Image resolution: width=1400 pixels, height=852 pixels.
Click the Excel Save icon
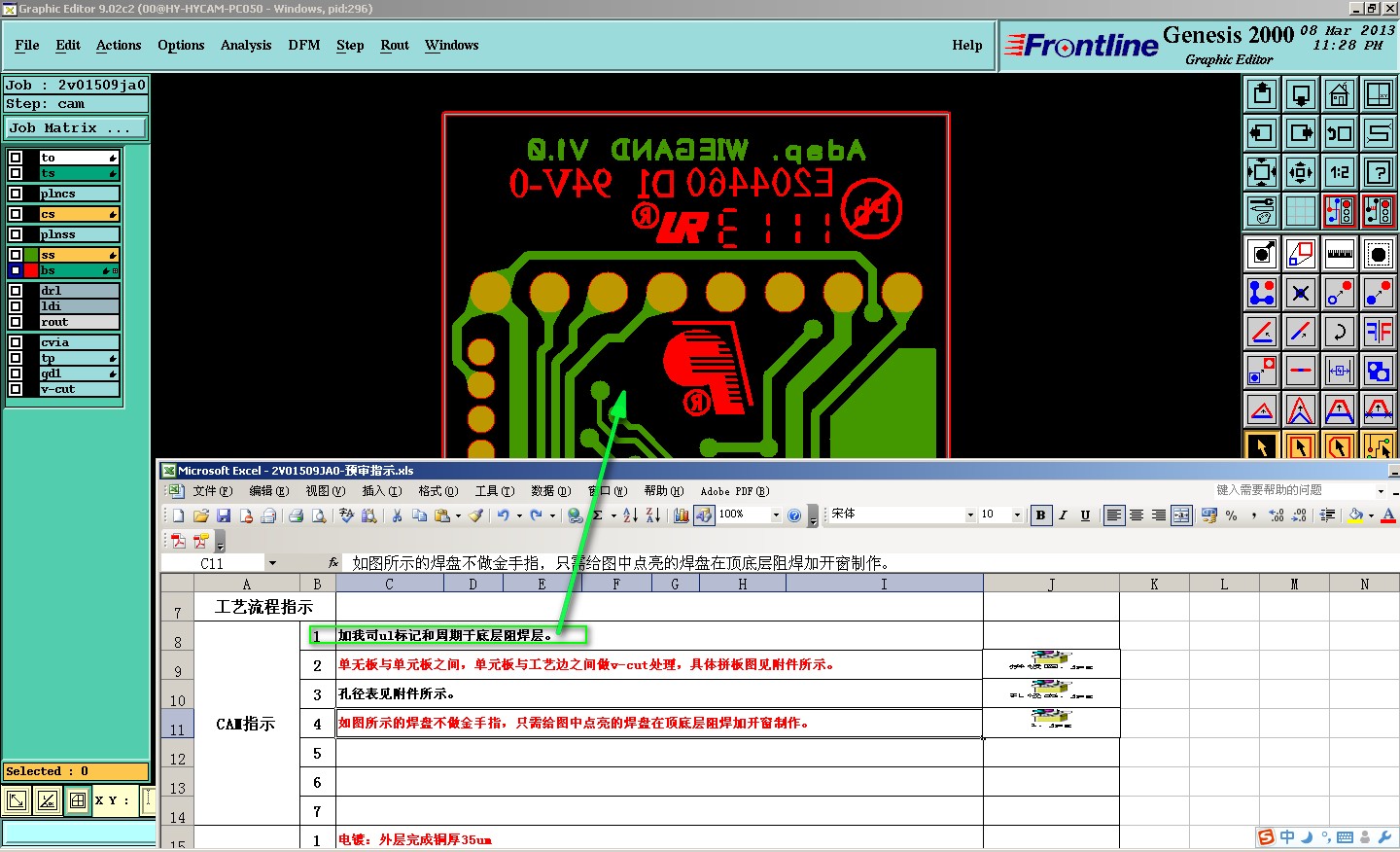pos(224,515)
